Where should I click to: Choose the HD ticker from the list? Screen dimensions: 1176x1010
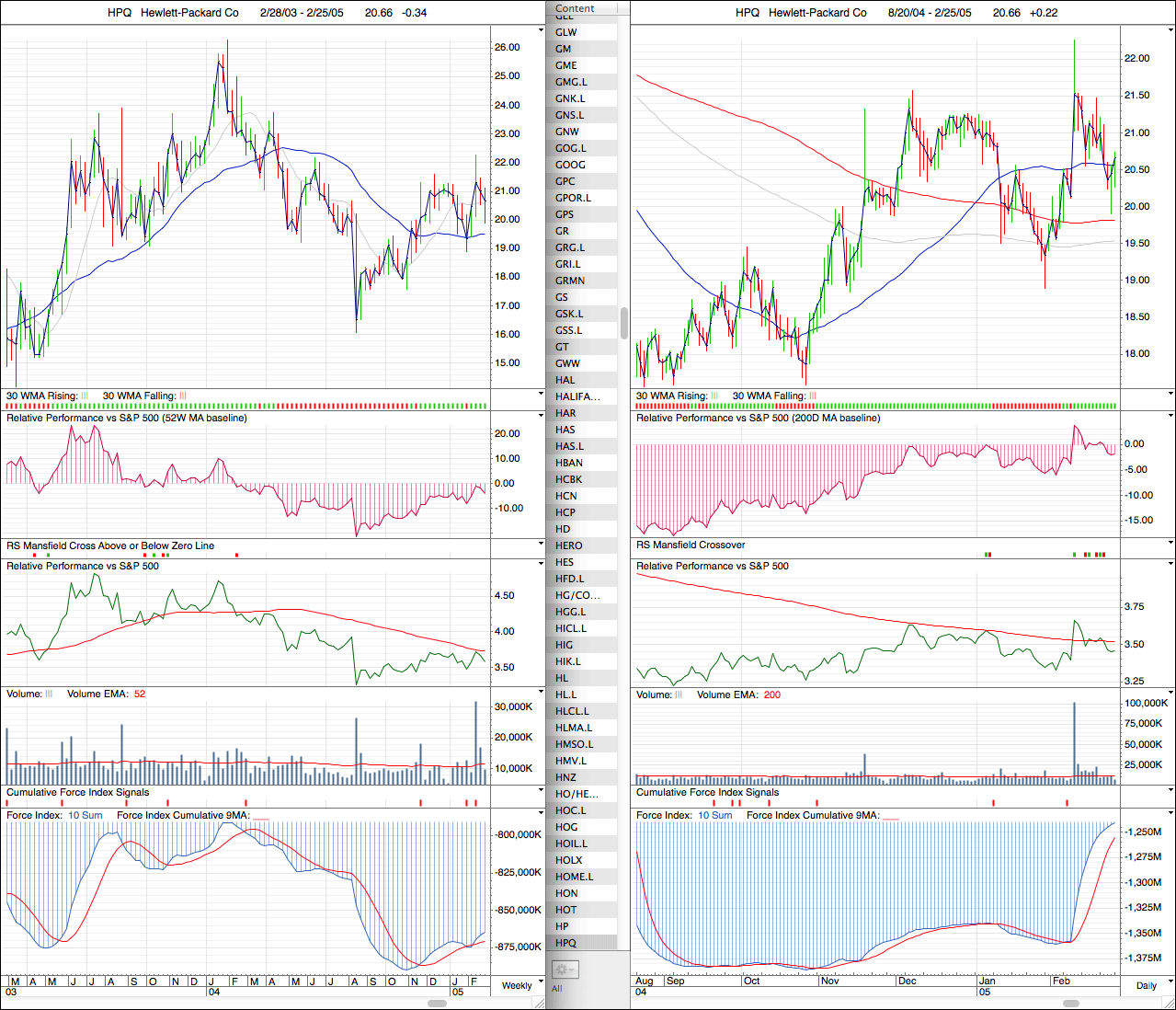(x=563, y=529)
